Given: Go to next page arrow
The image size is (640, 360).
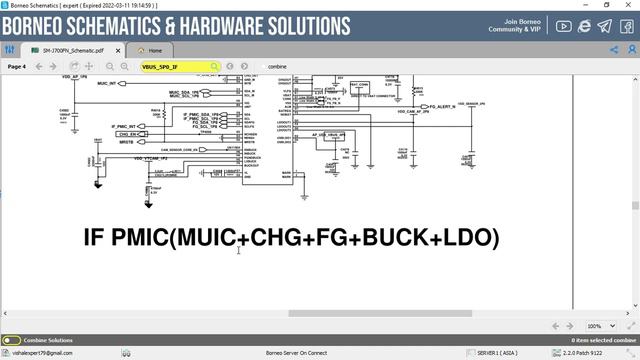Looking at the screenshot, I should tap(53, 67).
